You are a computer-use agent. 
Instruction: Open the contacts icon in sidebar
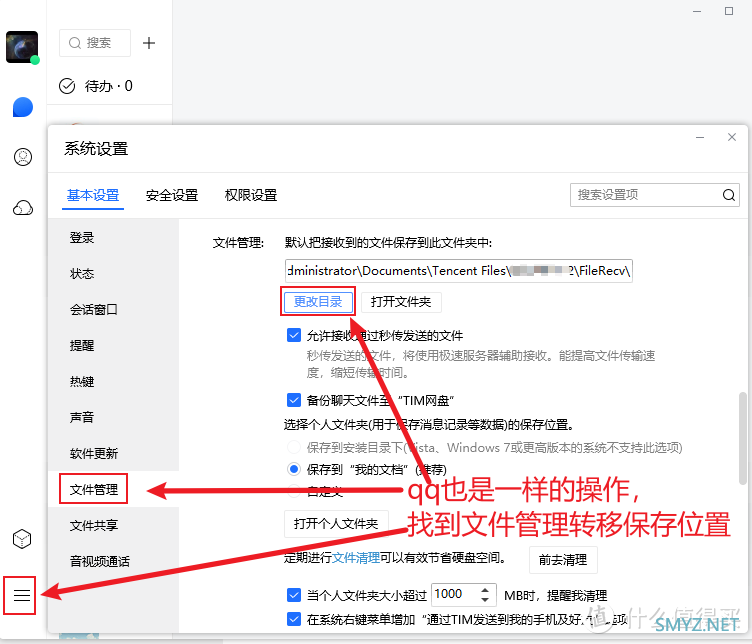coord(23,157)
